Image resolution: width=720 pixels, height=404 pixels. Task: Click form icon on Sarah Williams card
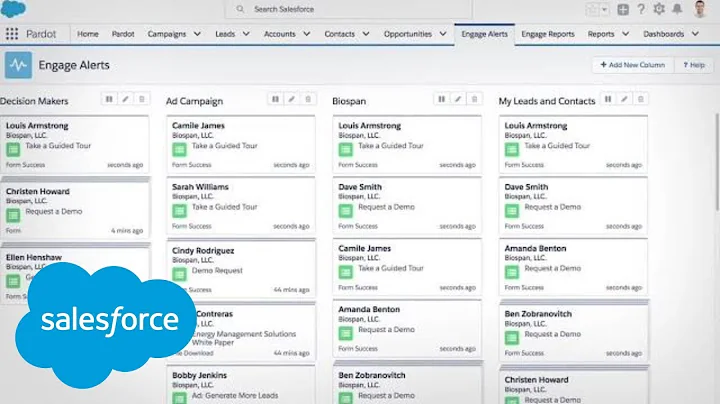[180, 211]
